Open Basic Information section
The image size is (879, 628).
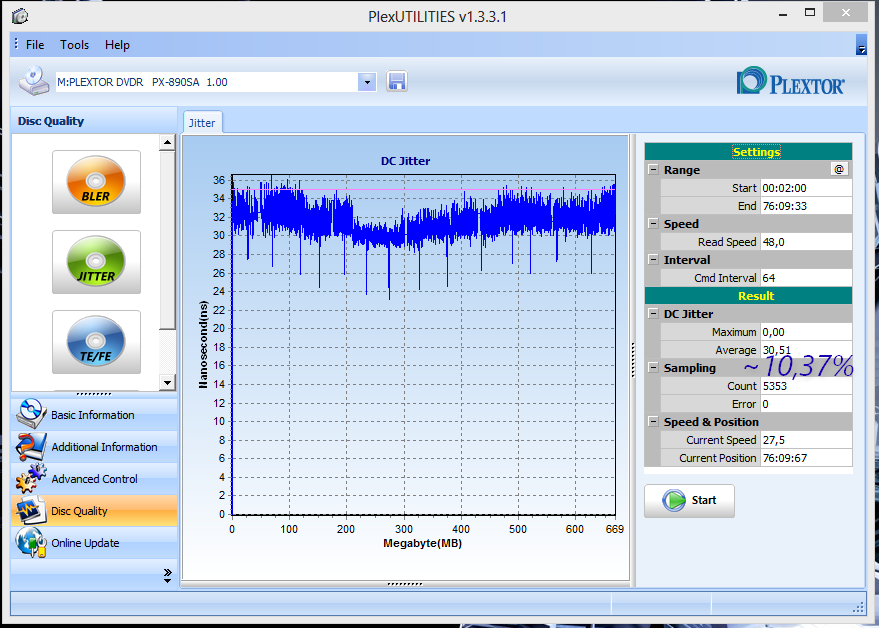point(94,414)
